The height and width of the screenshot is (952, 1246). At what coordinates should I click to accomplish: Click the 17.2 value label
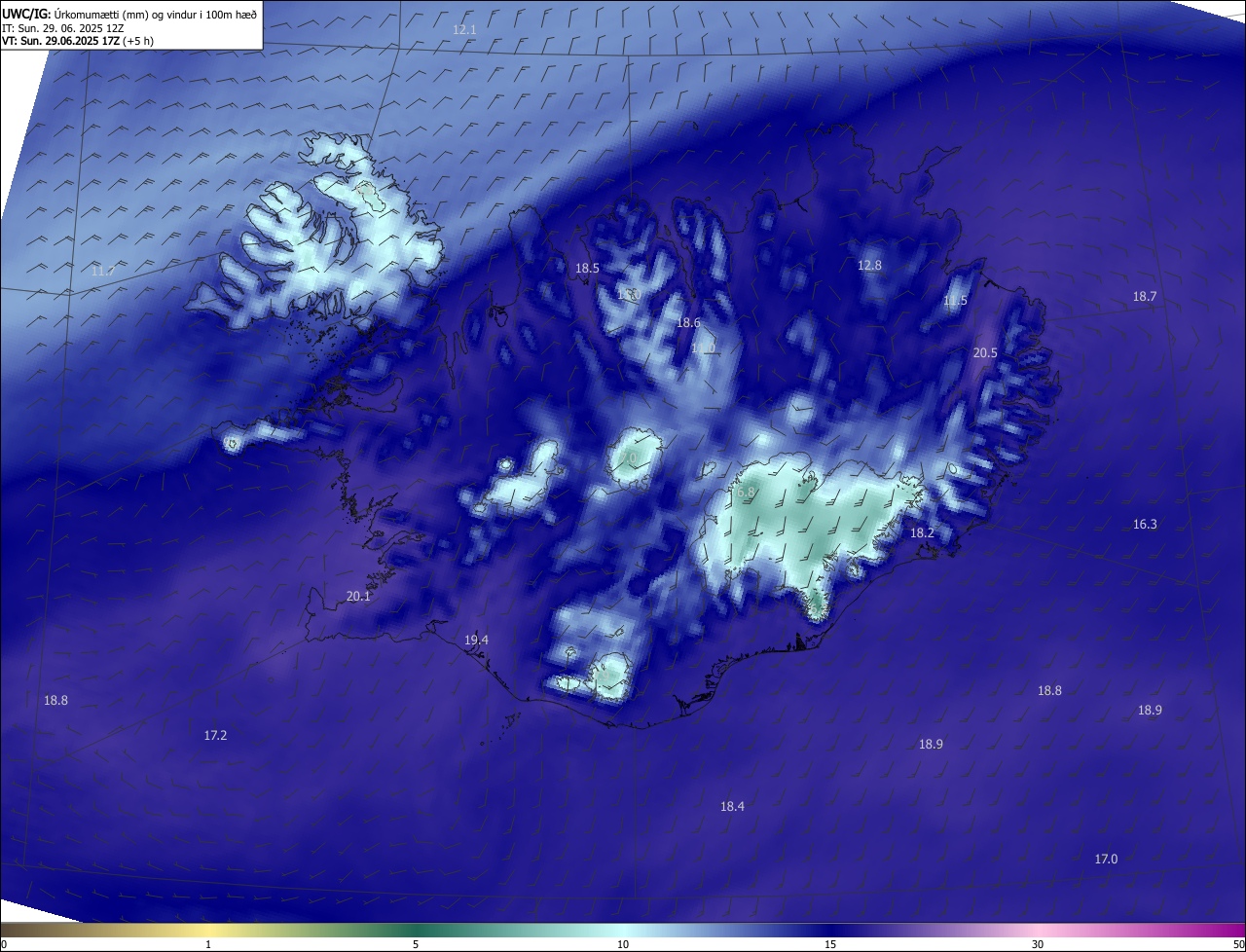tap(215, 736)
